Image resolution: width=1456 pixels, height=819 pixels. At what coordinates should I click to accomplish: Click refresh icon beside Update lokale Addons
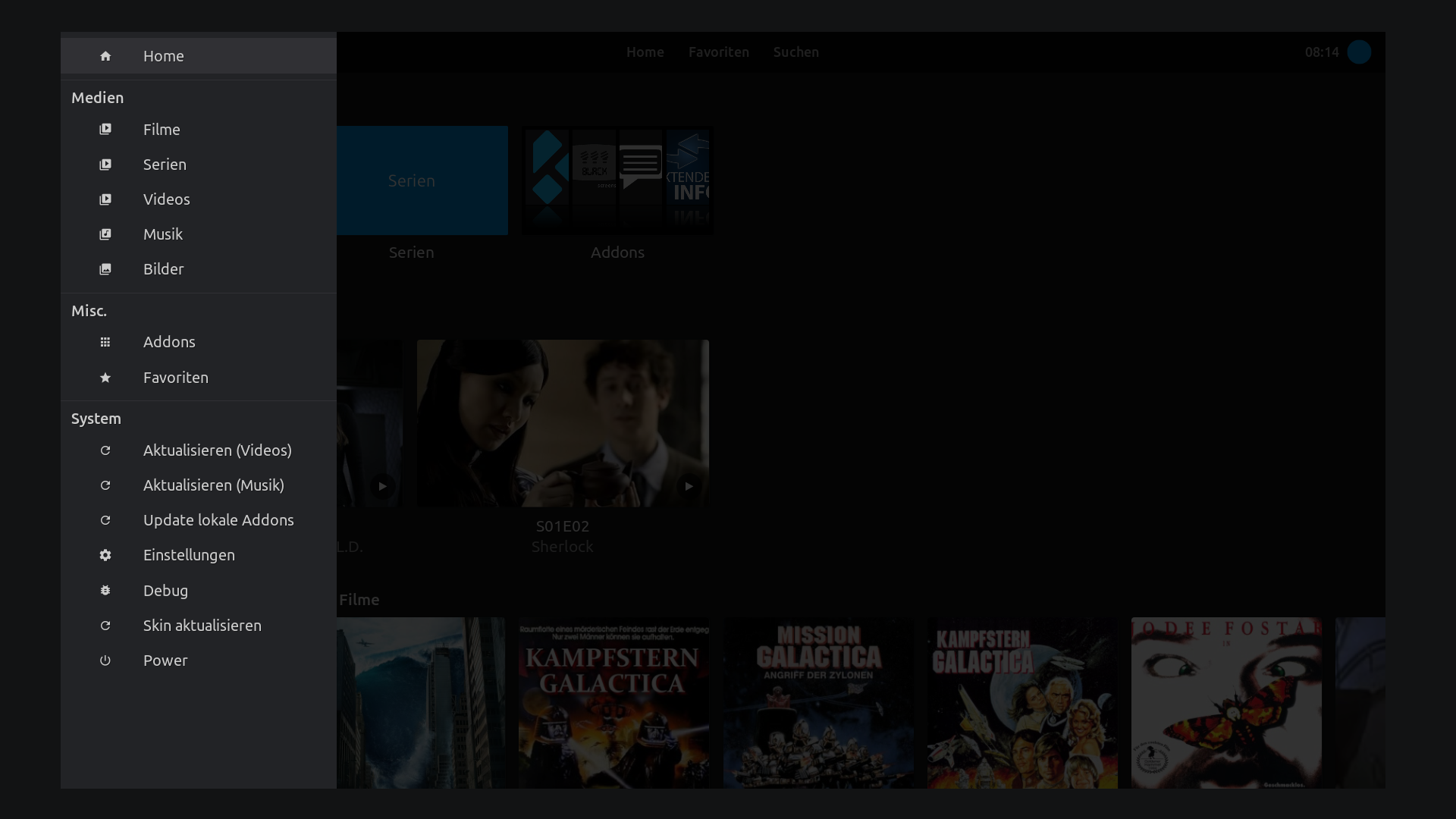point(105,520)
